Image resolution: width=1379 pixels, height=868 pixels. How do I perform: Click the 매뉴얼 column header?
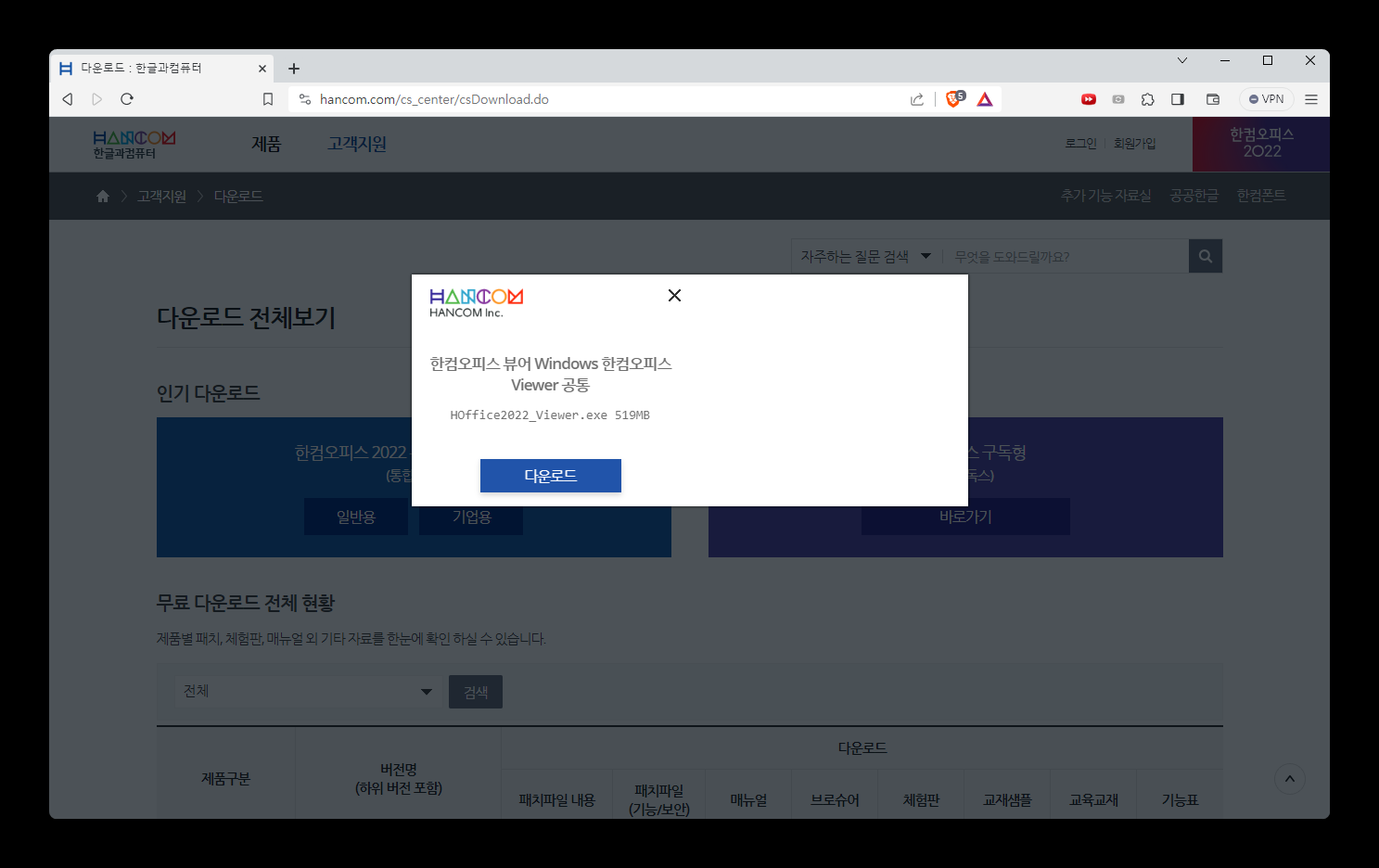click(x=748, y=799)
